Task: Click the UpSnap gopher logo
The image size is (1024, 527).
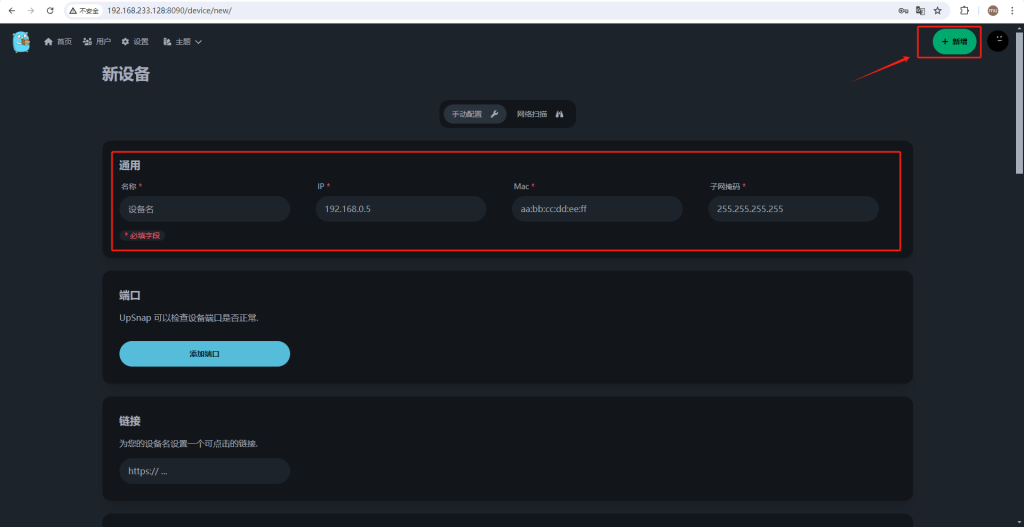Action: tap(21, 42)
